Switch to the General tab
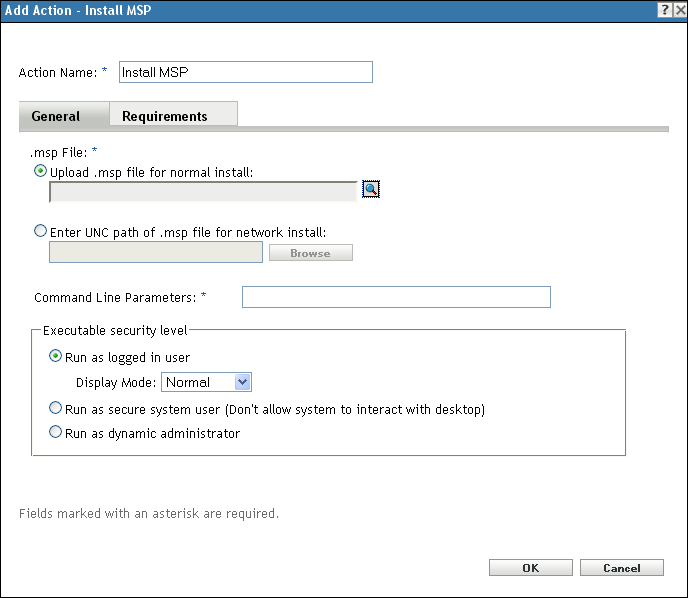The height and width of the screenshot is (598, 688). tap(56, 116)
